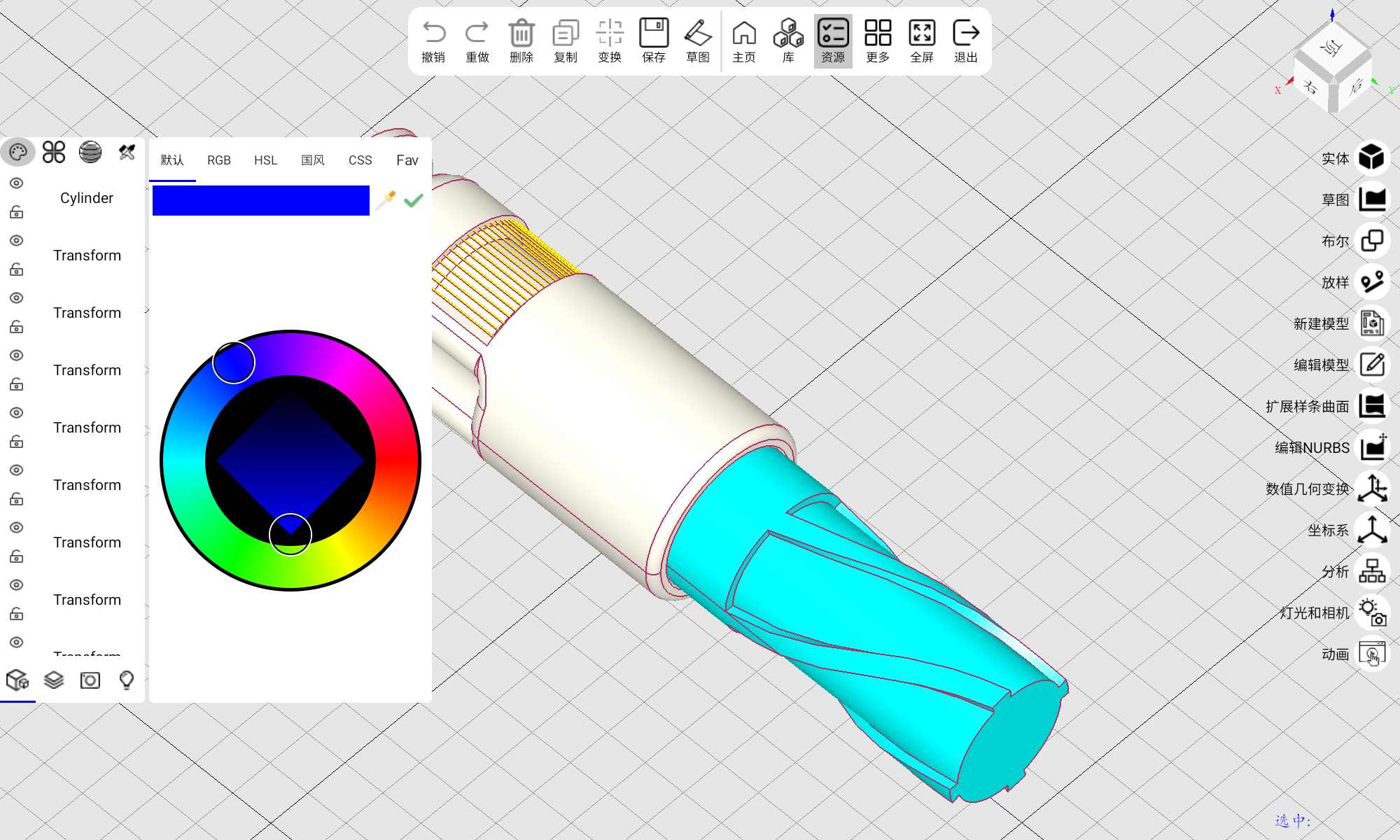Image resolution: width=1400 pixels, height=840 pixels.
Task: Toggle the lock icon under Cylinder
Action: [17, 212]
